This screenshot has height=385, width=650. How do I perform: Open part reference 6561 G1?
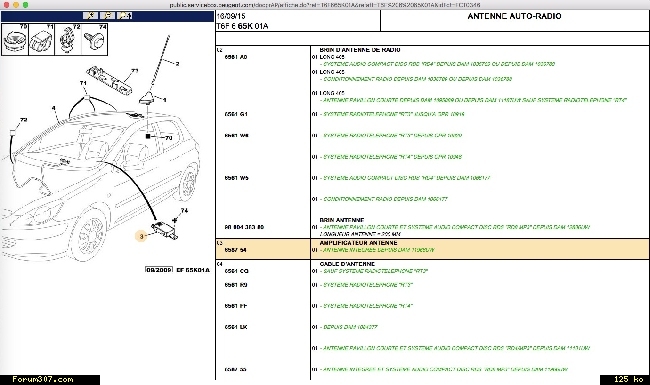[x=236, y=114]
